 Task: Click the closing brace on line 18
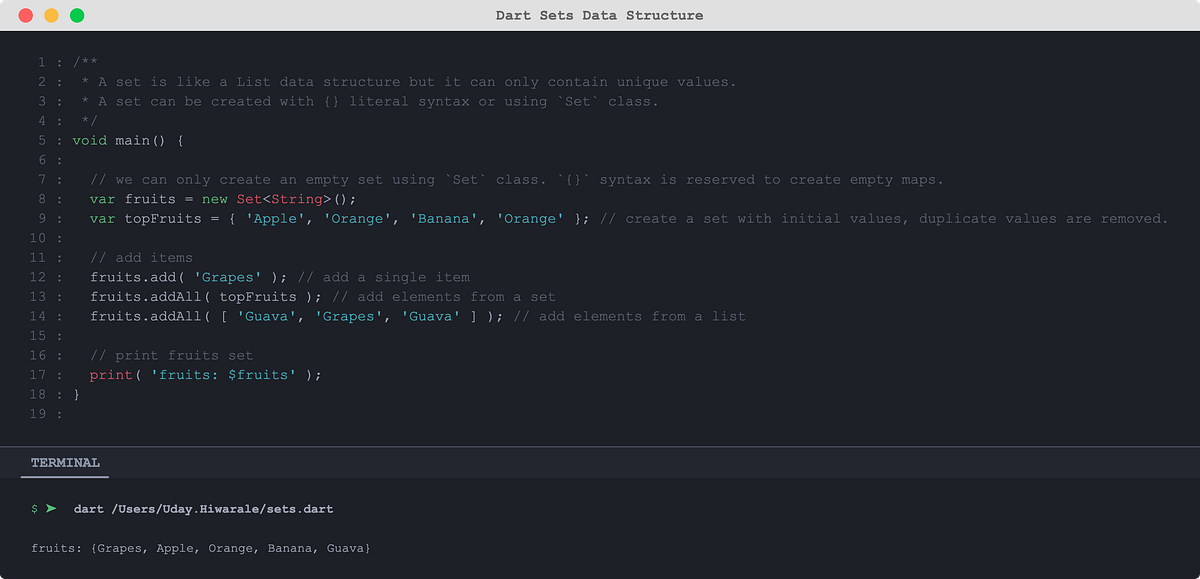(76, 394)
